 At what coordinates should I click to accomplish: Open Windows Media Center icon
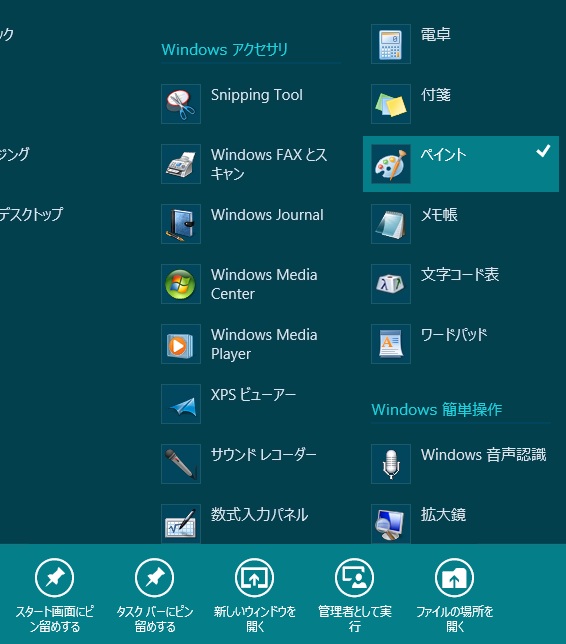click(181, 284)
